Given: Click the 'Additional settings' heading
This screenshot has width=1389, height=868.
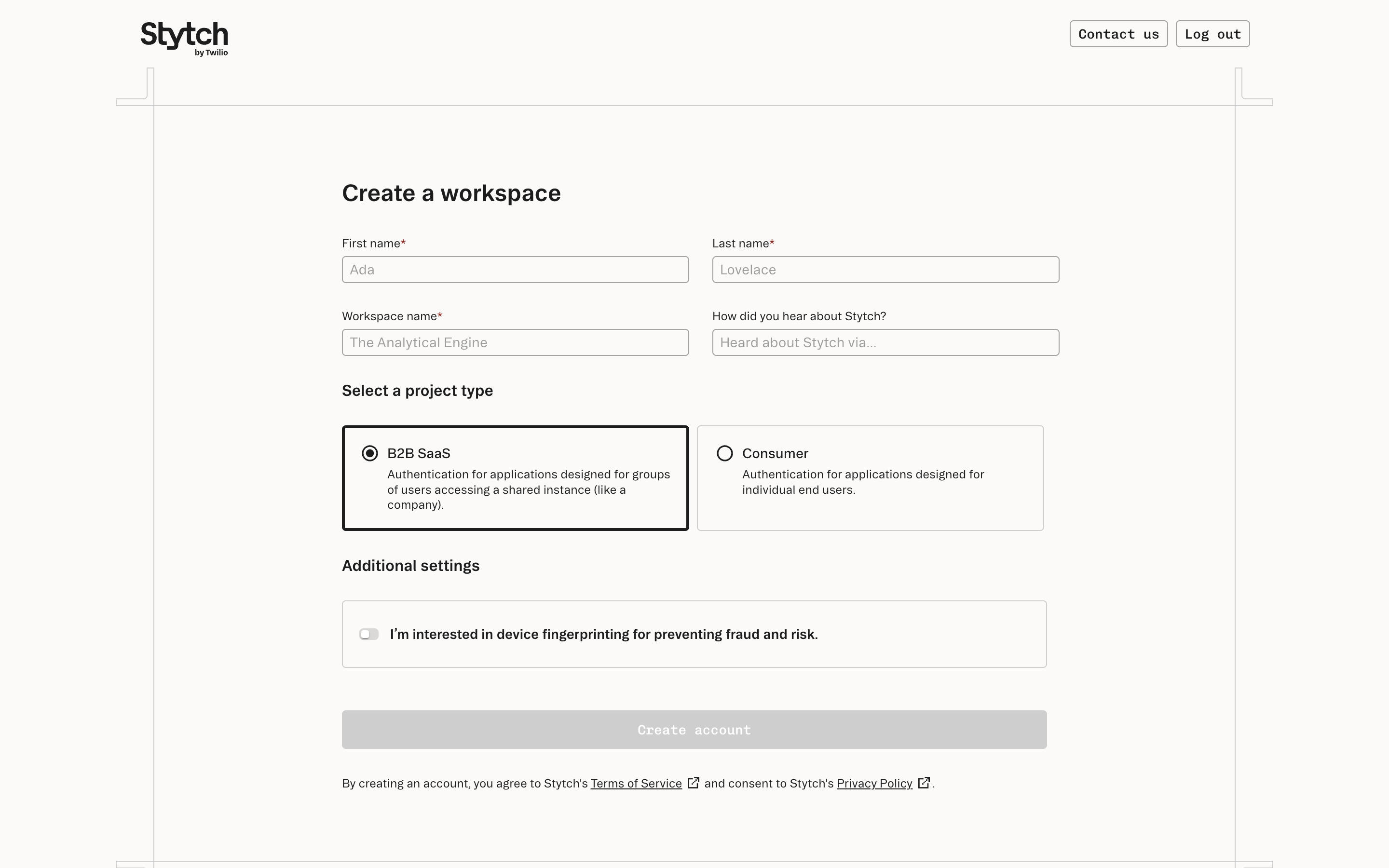Looking at the screenshot, I should [410, 566].
